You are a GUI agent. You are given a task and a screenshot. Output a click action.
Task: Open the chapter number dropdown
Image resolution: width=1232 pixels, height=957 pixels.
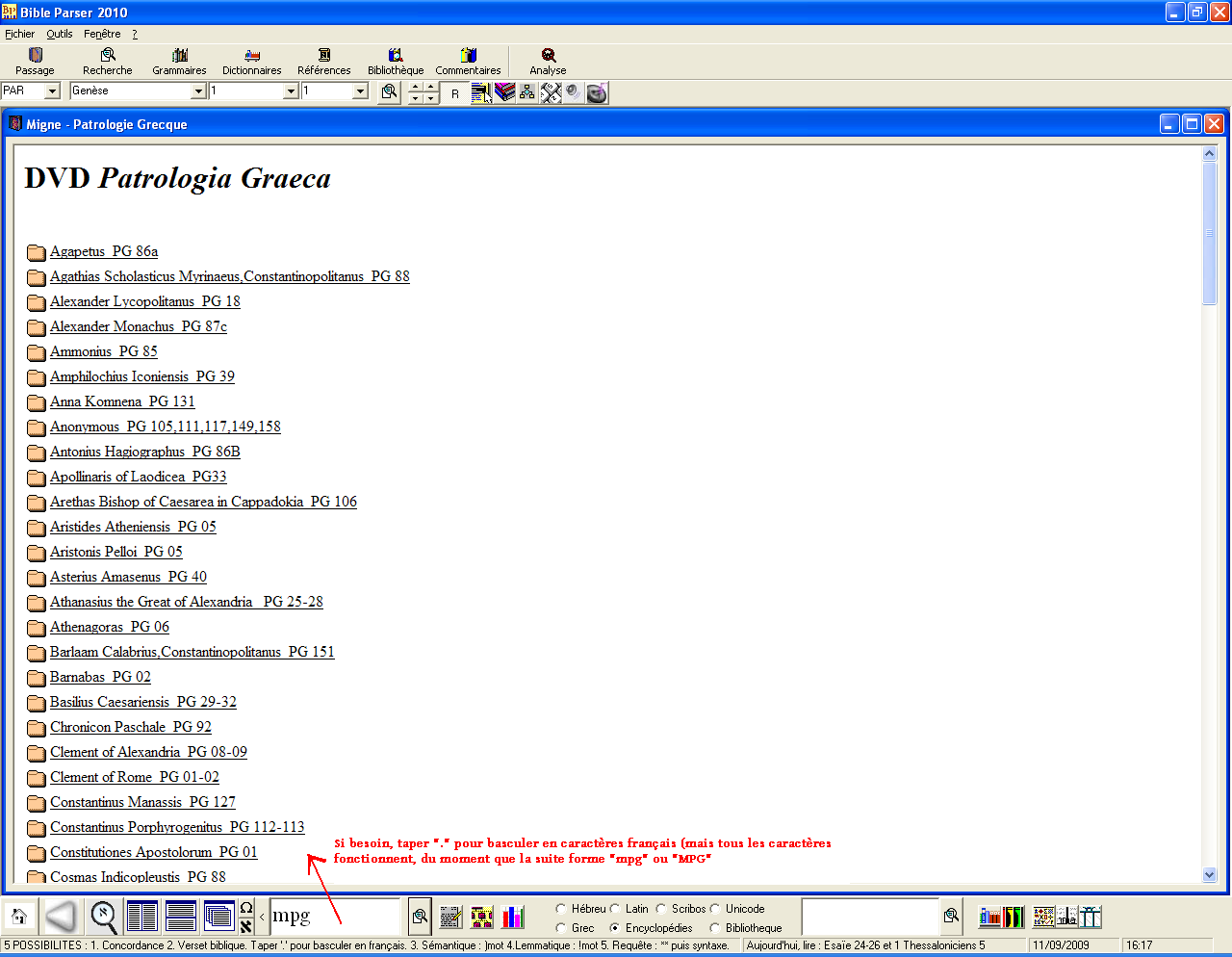pos(291,91)
